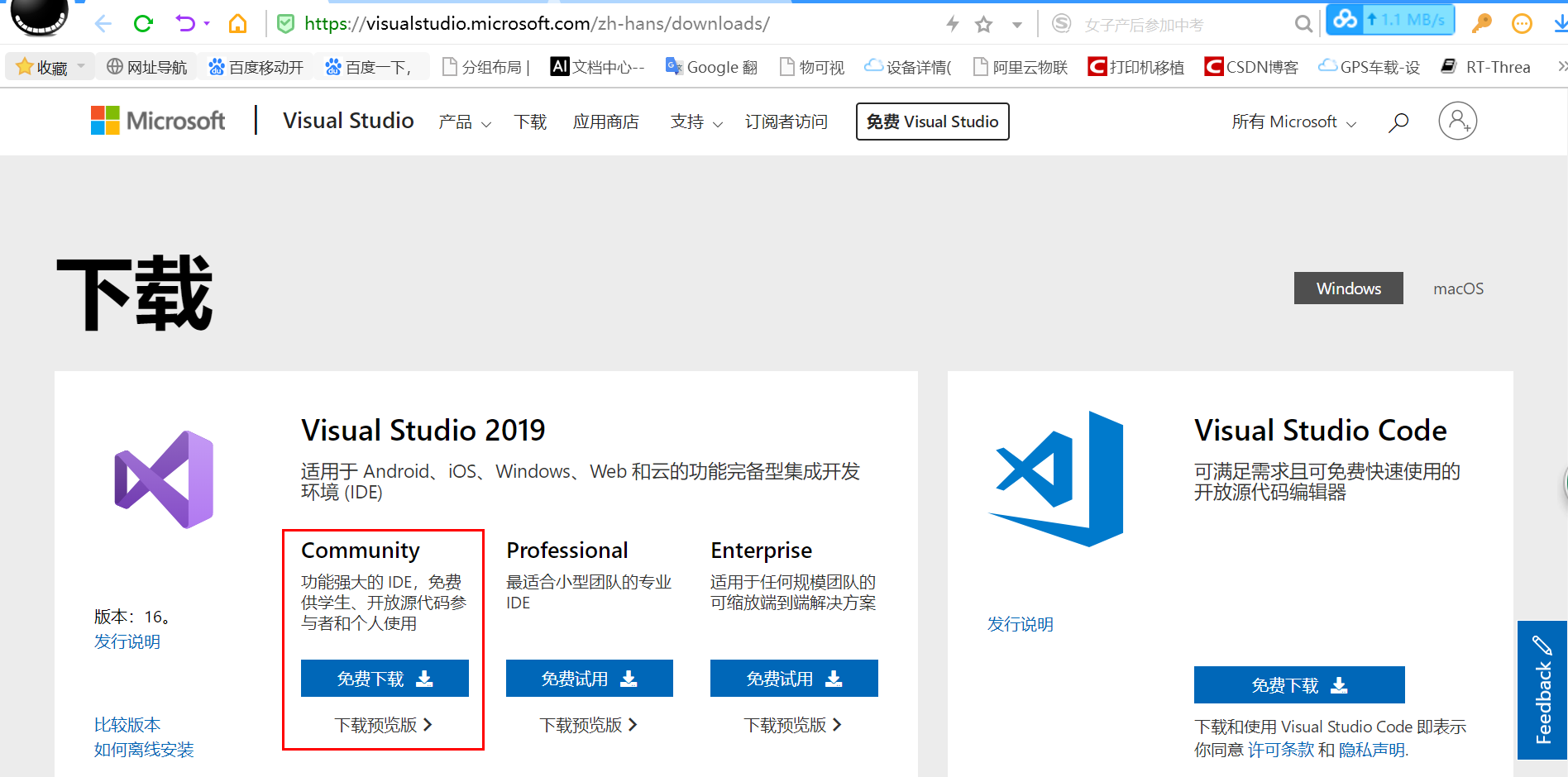Open the 网址导航 bookmark
This screenshot has height=777, width=1568.
pyautogui.click(x=147, y=67)
